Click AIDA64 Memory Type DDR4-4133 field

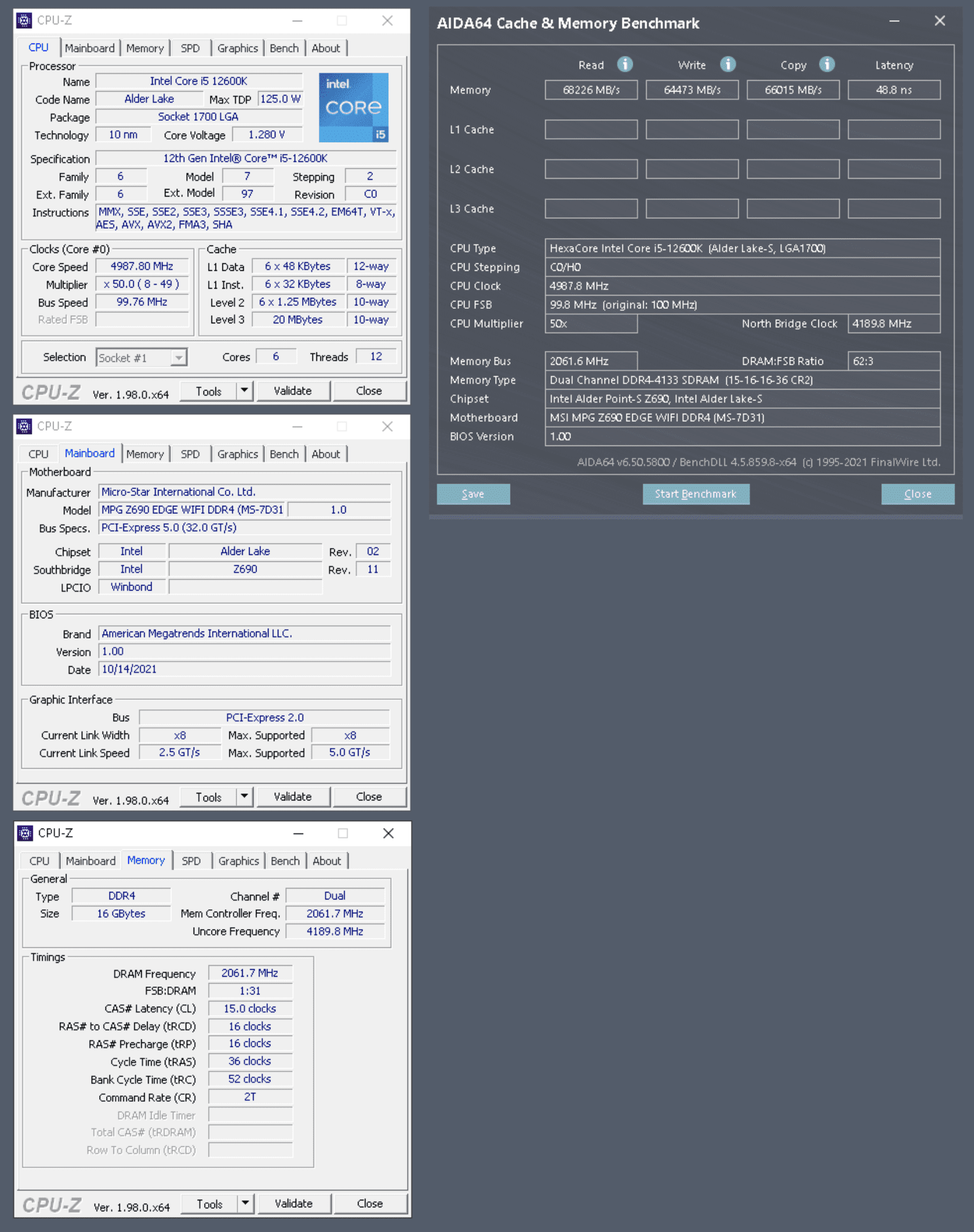pyautogui.click(x=742, y=380)
